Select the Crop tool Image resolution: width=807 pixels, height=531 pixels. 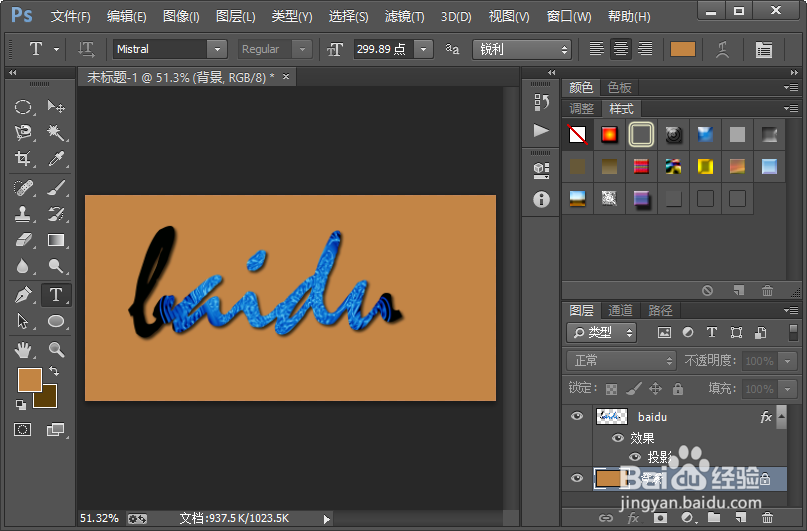[23, 158]
